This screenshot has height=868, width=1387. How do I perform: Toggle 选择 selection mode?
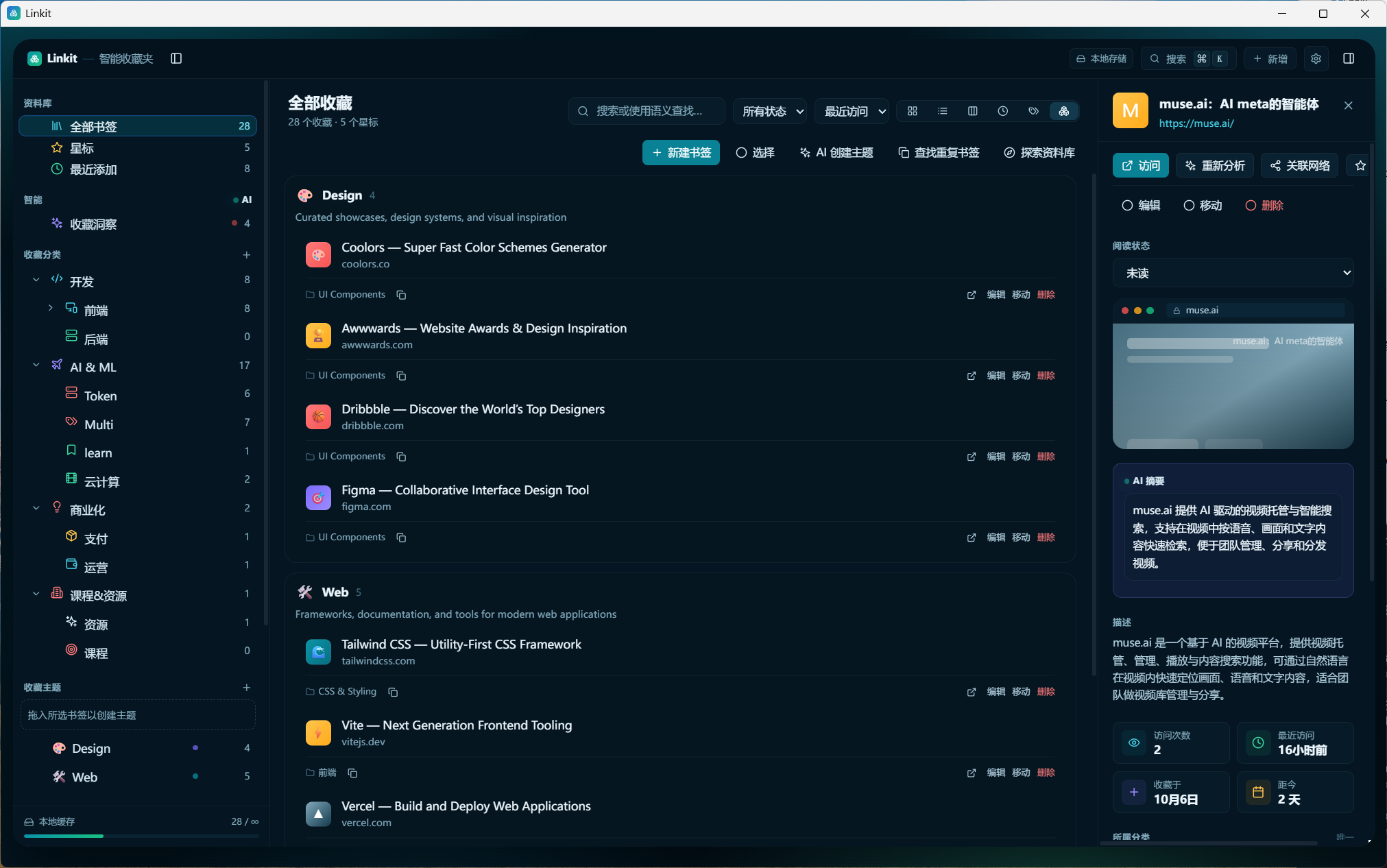point(756,153)
